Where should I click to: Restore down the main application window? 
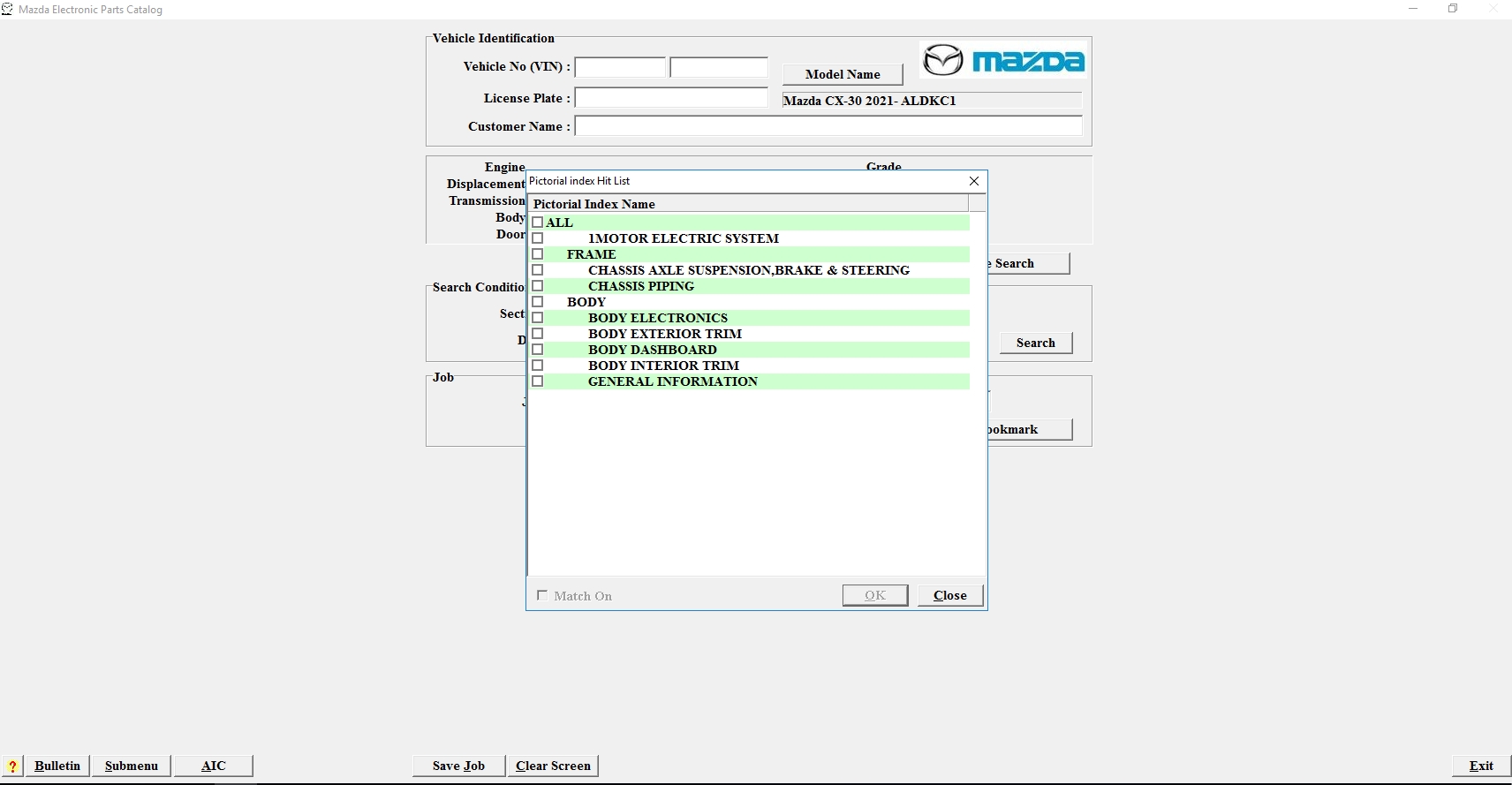tap(1453, 9)
